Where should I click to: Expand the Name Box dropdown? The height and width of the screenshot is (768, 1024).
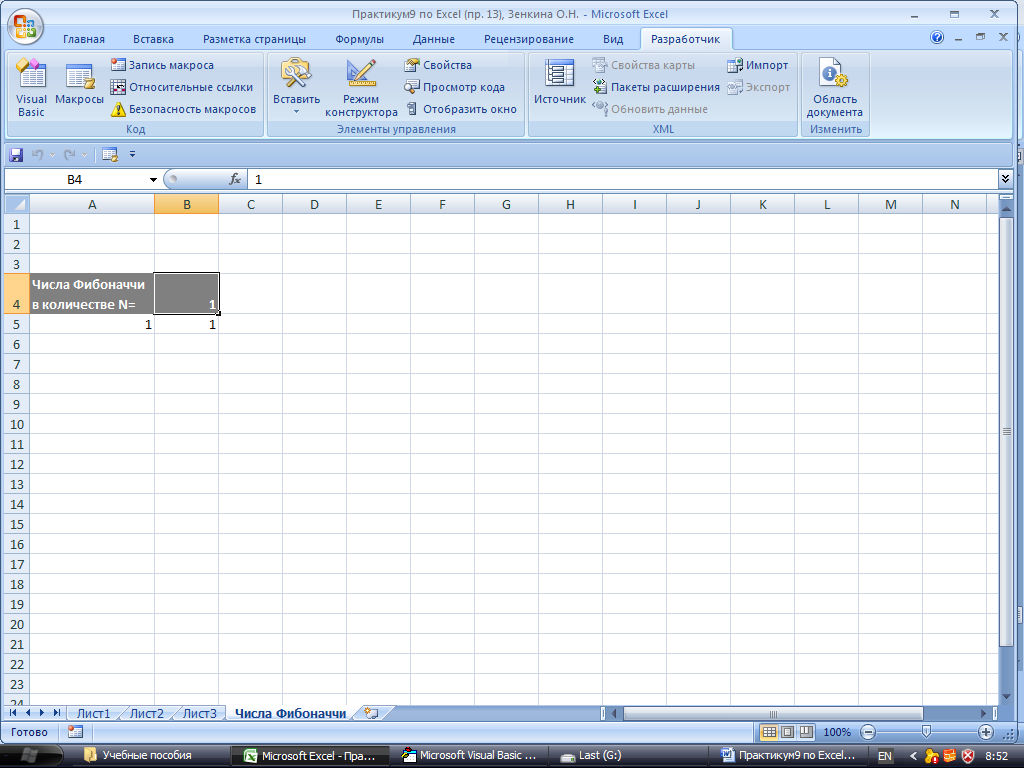click(153, 180)
